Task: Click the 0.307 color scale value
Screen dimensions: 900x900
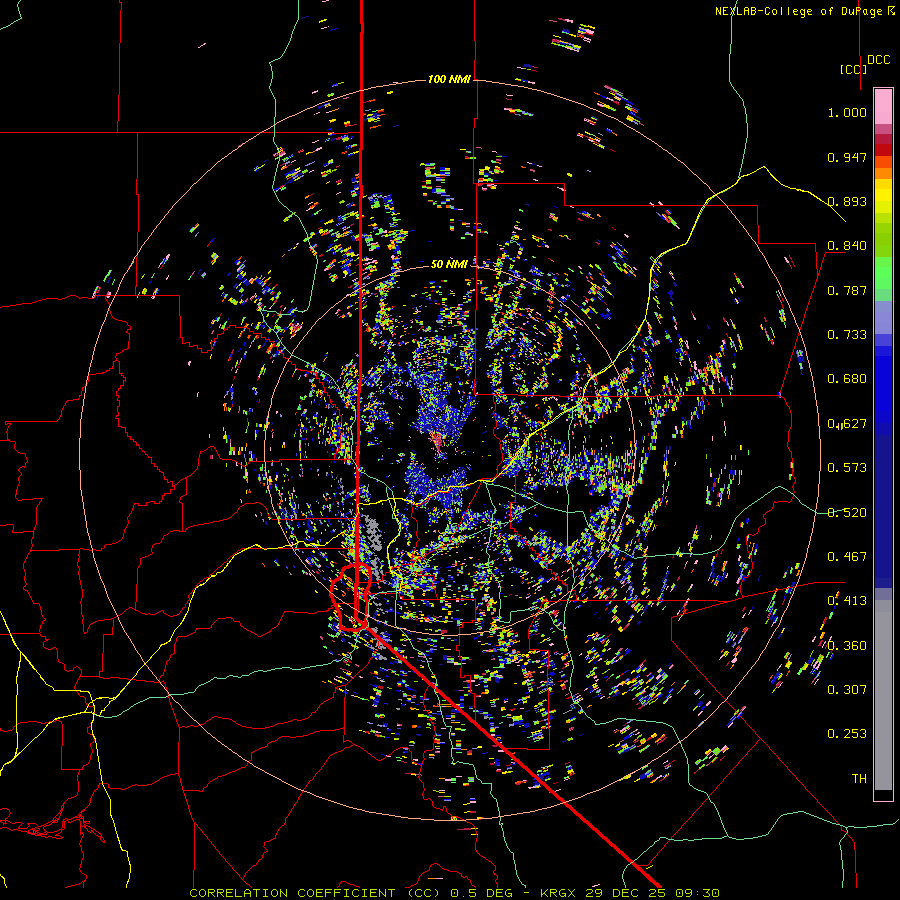Action: coord(847,690)
